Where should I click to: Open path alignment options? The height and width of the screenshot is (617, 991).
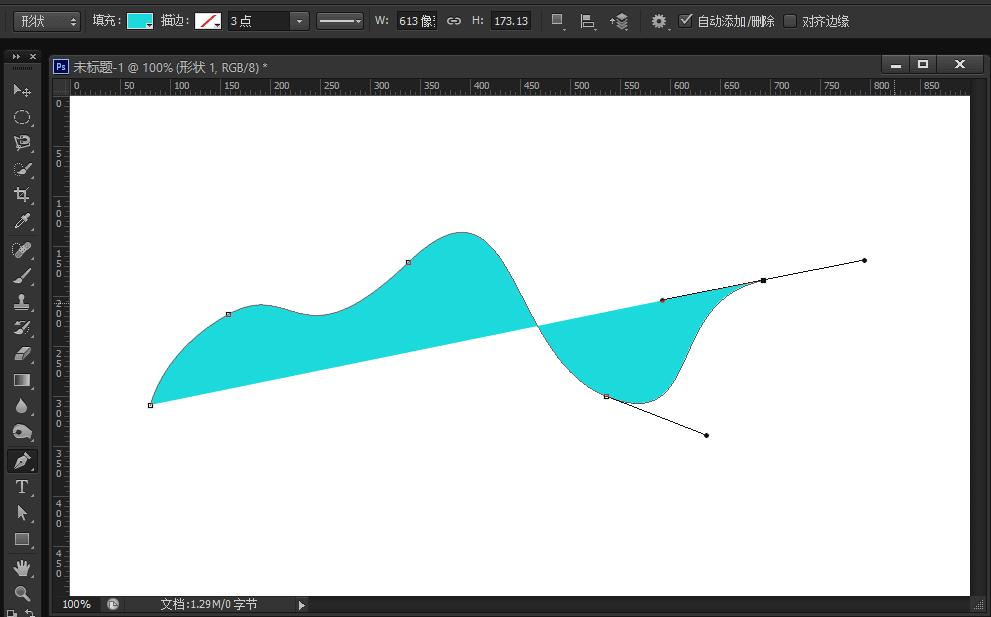click(588, 21)
